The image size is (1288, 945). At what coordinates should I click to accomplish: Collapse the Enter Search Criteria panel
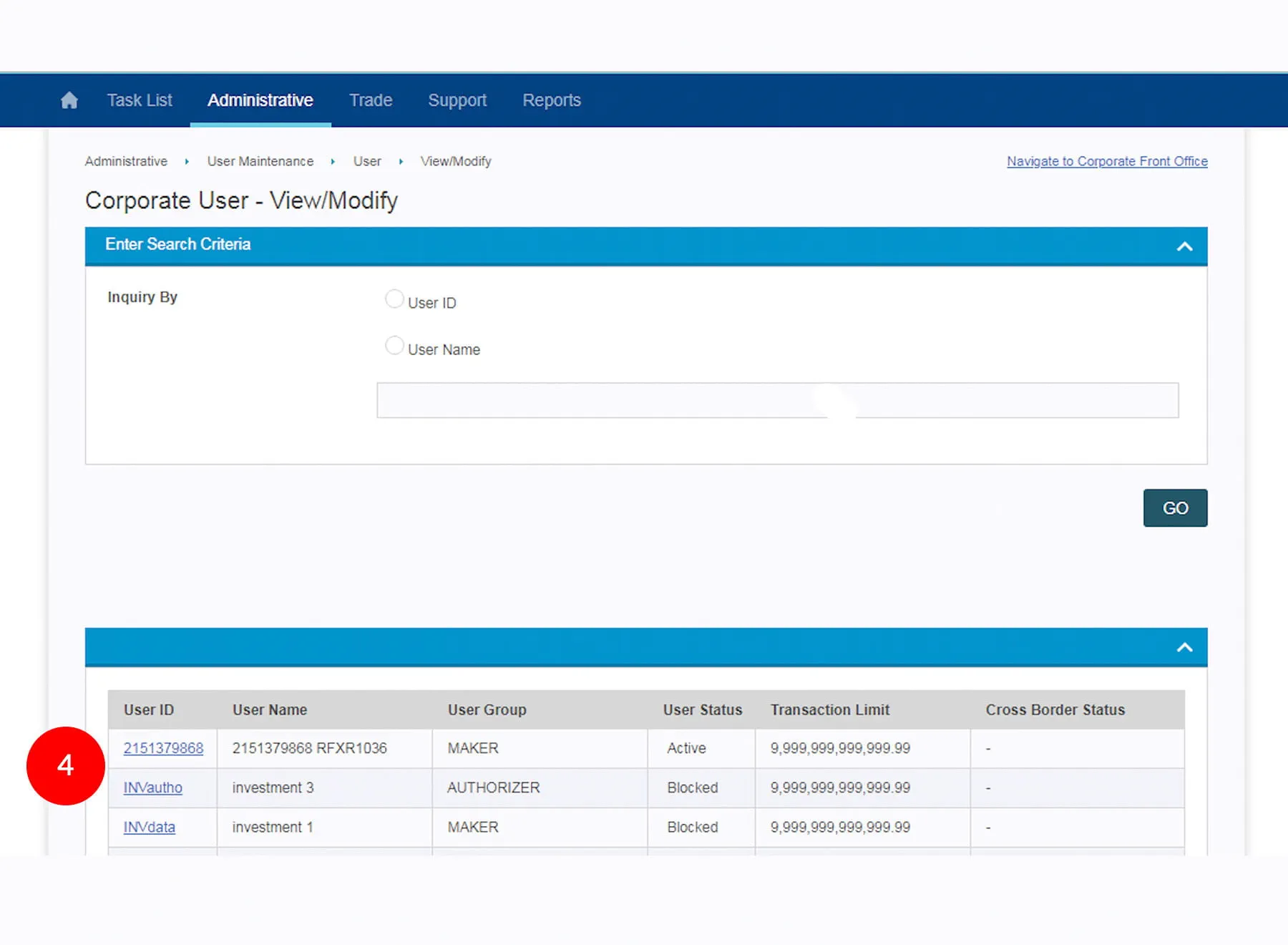[x=1184, y=246]
